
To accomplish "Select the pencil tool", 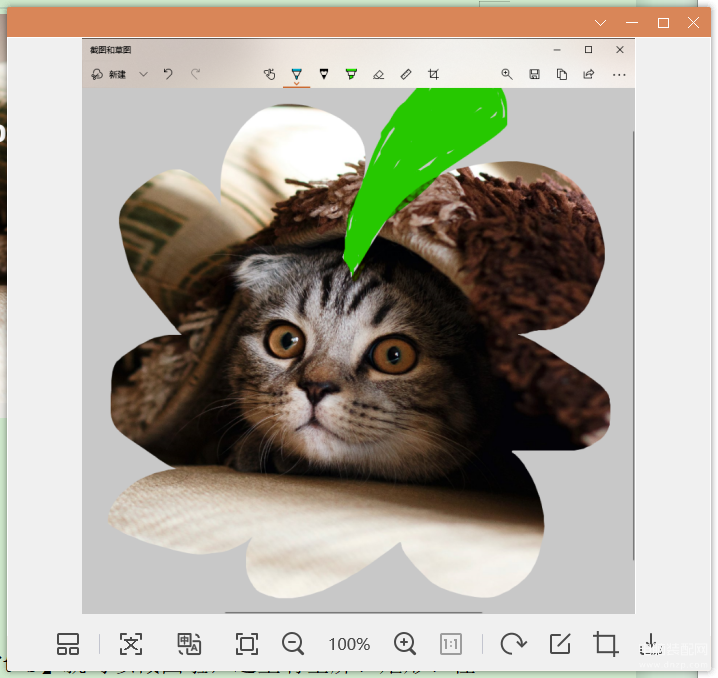I will pyautogui.click(x=324, y=74).
